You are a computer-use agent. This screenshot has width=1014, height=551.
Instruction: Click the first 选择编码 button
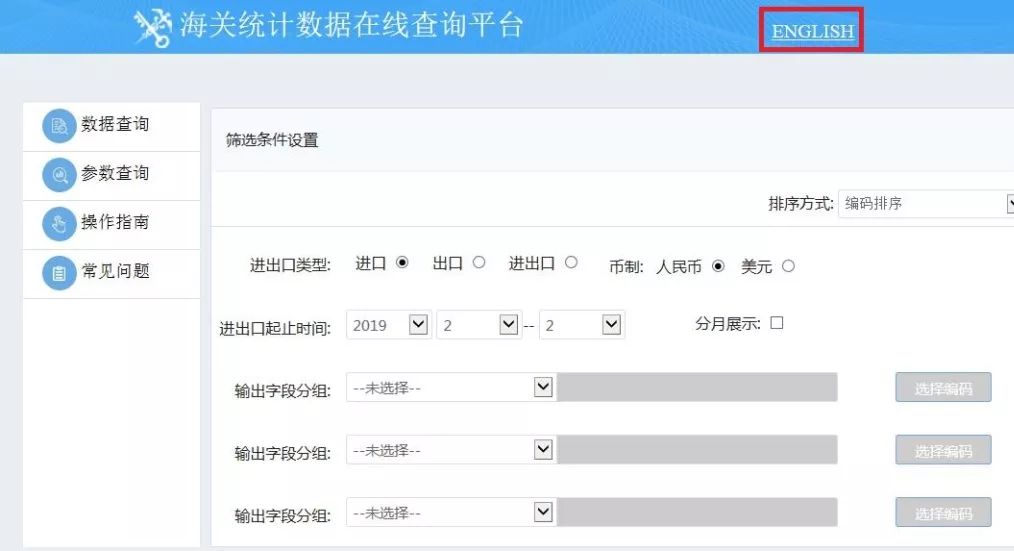tap(942, 388)
